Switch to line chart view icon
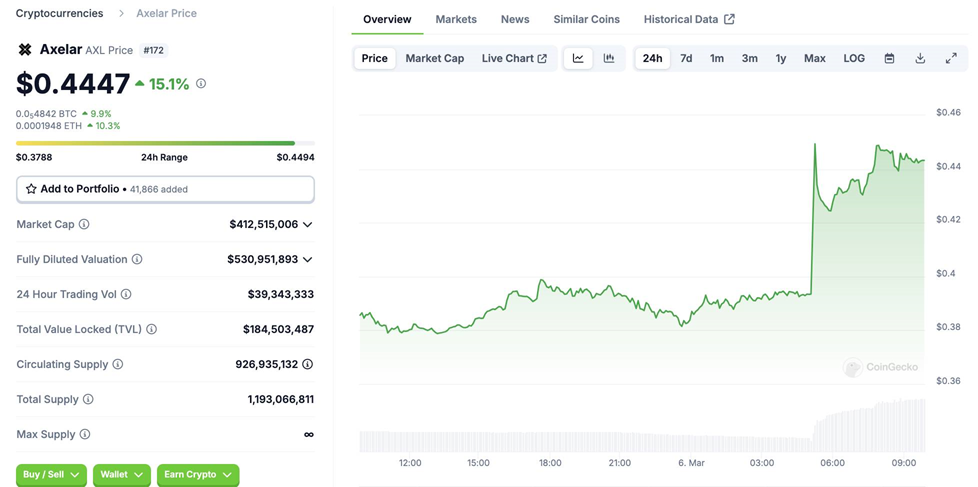978x487 pixels. (578, 58)
